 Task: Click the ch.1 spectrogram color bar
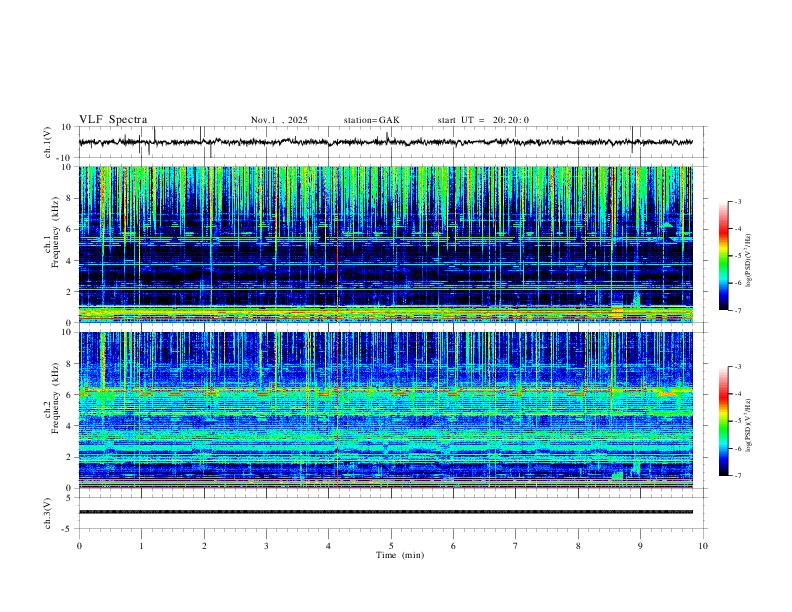[x=724, y=256]
